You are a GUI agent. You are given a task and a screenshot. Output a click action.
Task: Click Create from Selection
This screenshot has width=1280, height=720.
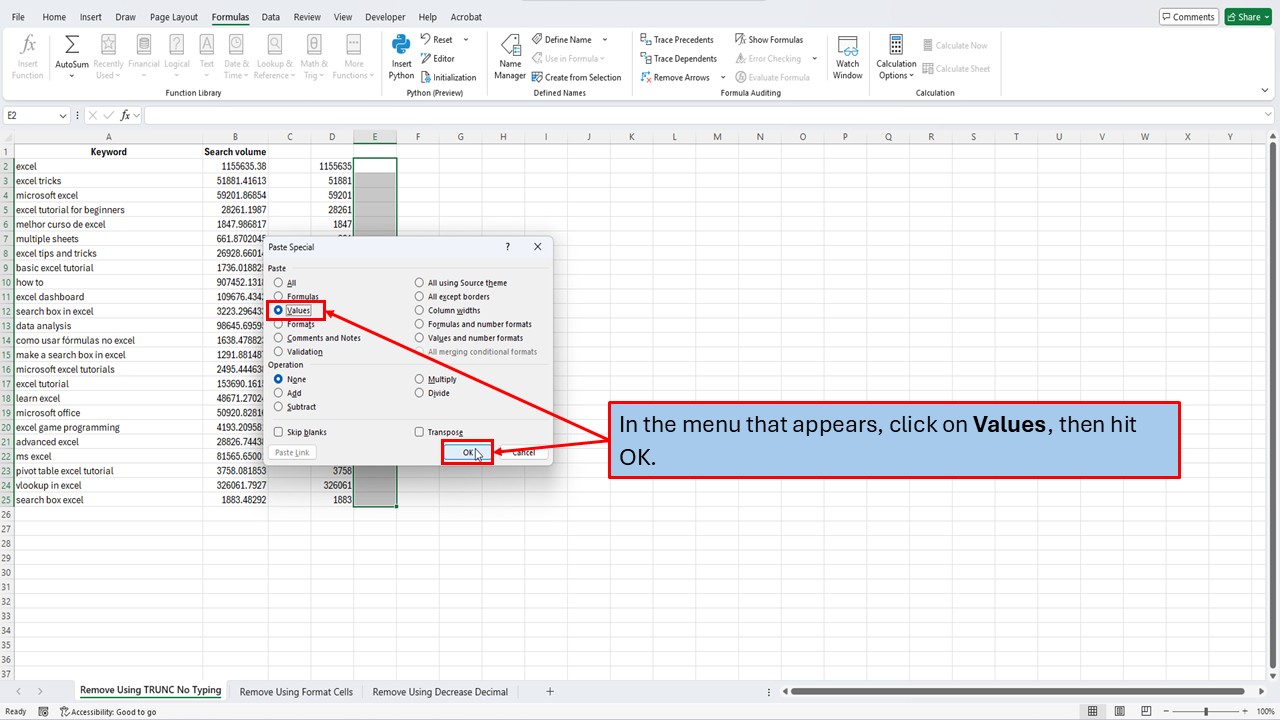coord(578,77)
